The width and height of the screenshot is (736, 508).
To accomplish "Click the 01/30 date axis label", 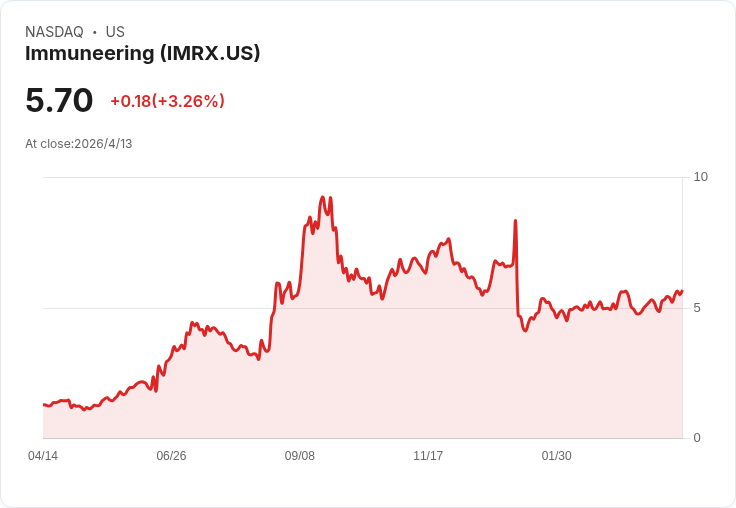I will pyautogui.click(x=557, y=455).
